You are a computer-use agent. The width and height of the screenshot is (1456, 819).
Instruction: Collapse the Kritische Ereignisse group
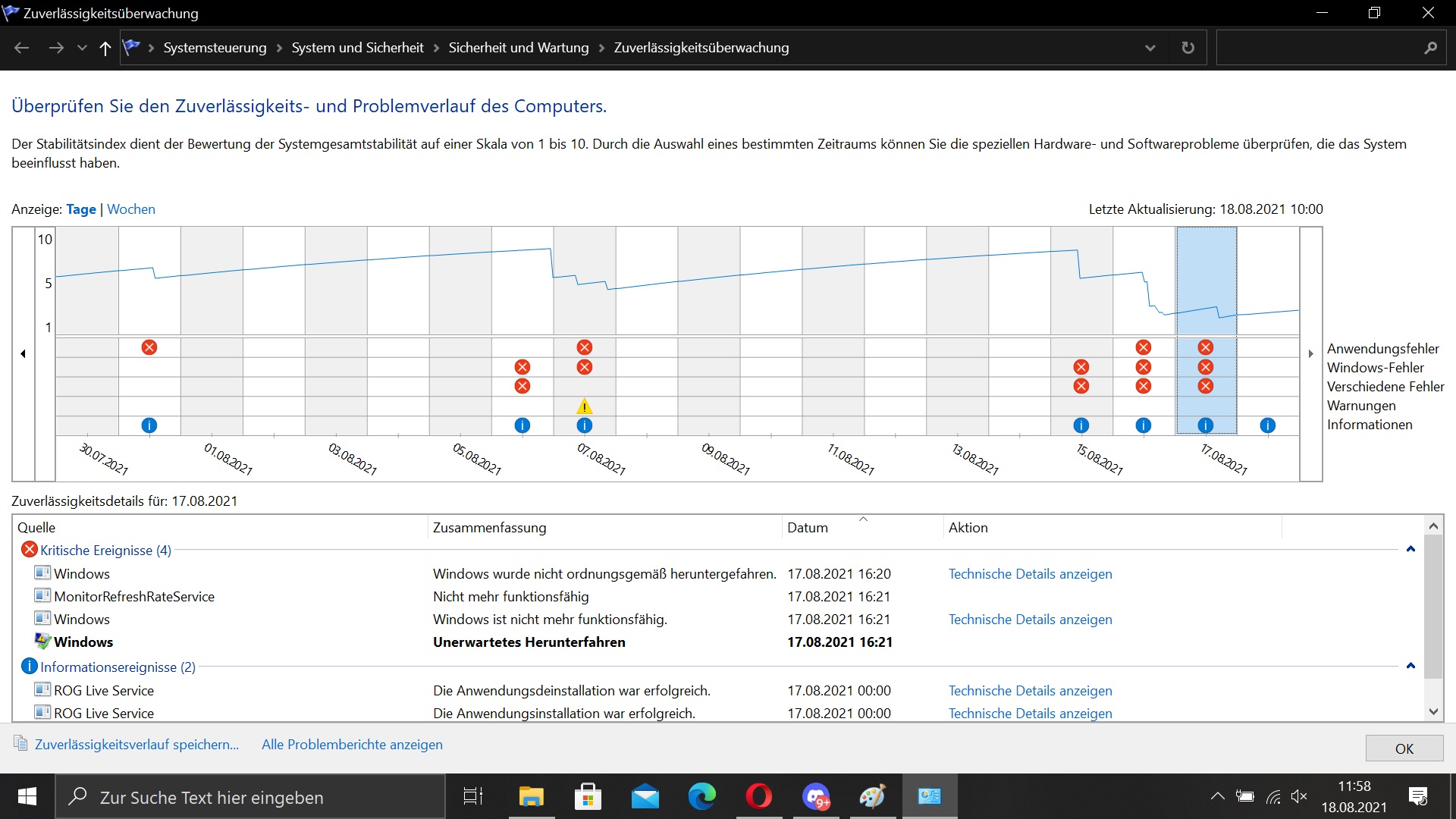pos(1410,549)
